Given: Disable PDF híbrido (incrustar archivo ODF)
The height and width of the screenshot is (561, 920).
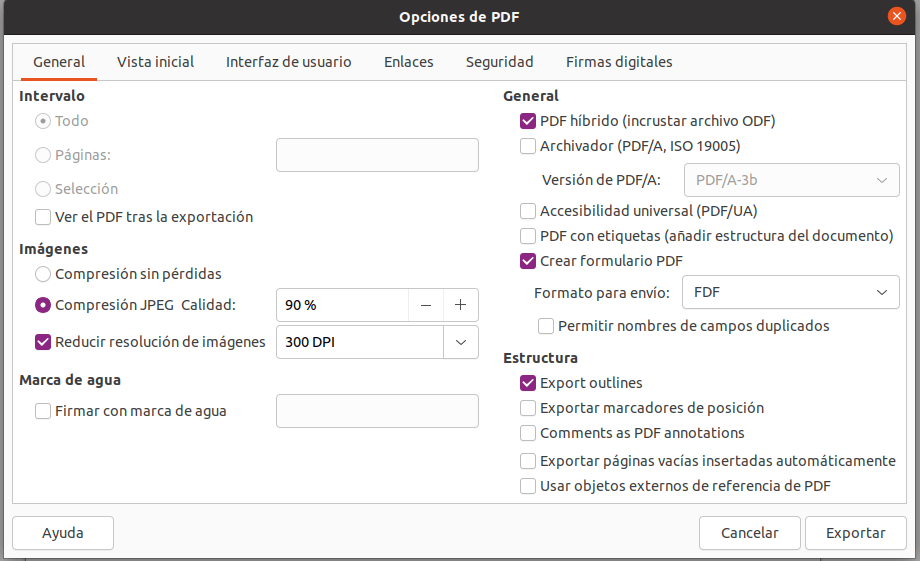Looking at the screenshot, I should click(529, 121).
